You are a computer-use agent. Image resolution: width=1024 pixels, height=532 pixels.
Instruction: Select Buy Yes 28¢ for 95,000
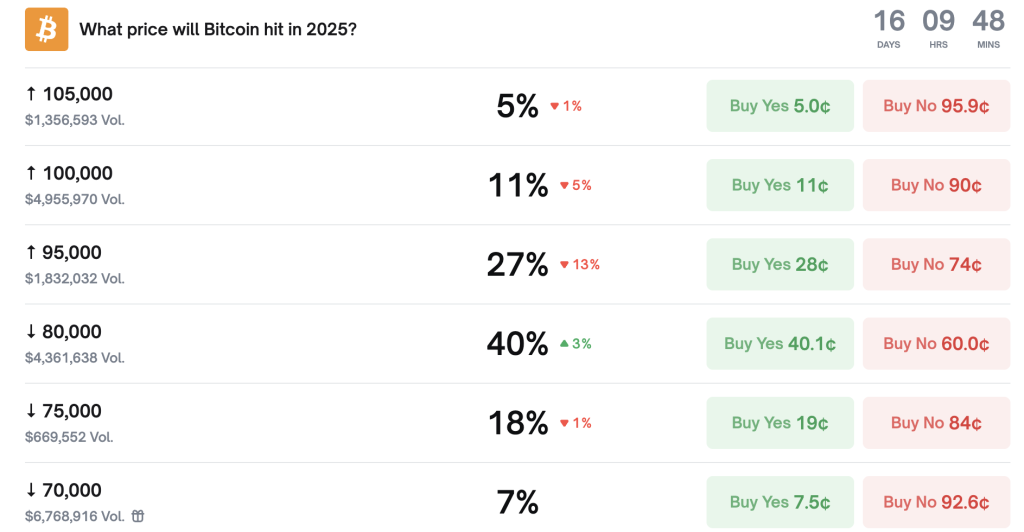(780, 264)
